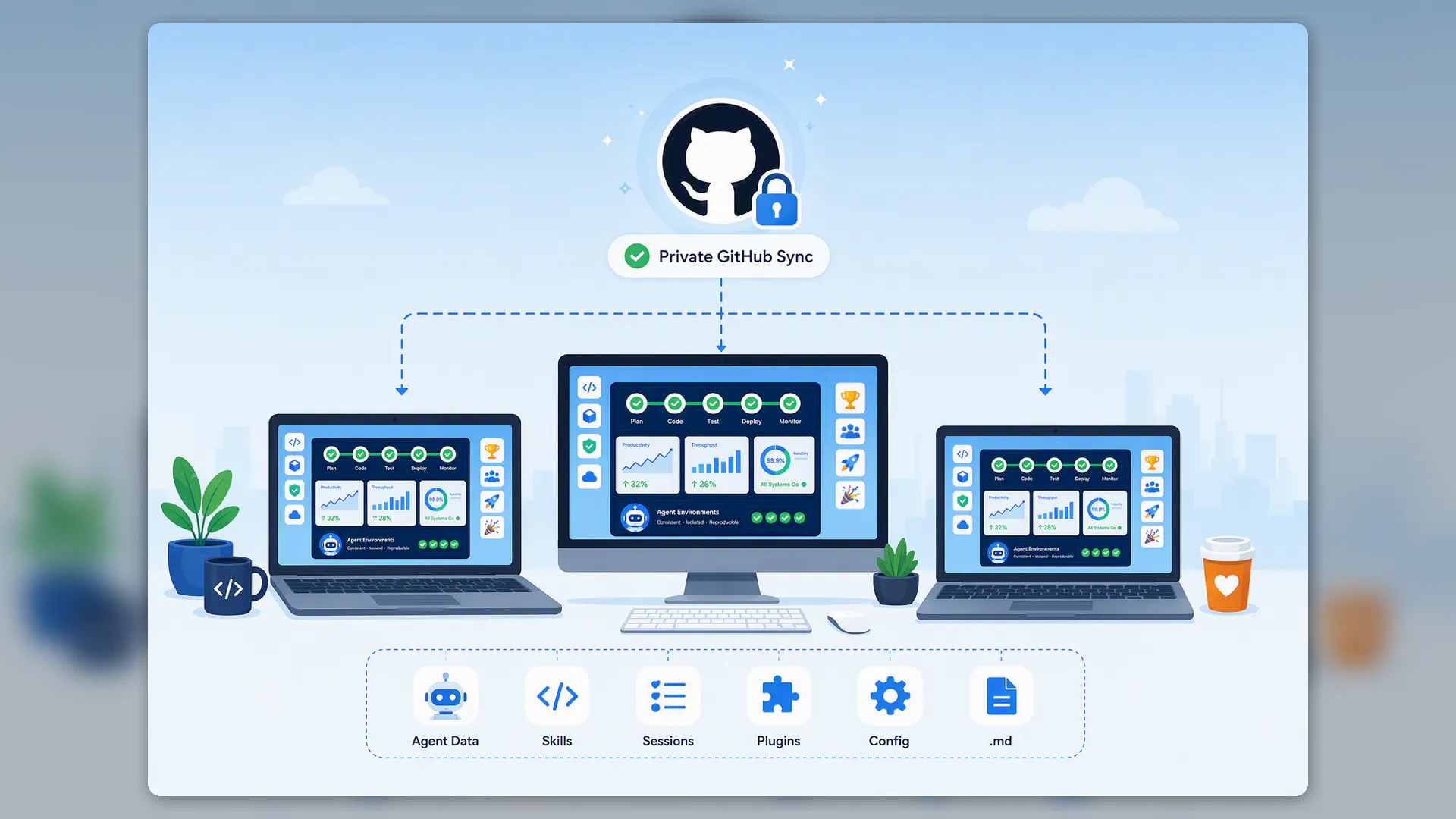Click the Agent Environments robot on the center monitor
This screenshot has height=819, width=1456.
coord(635,518)
